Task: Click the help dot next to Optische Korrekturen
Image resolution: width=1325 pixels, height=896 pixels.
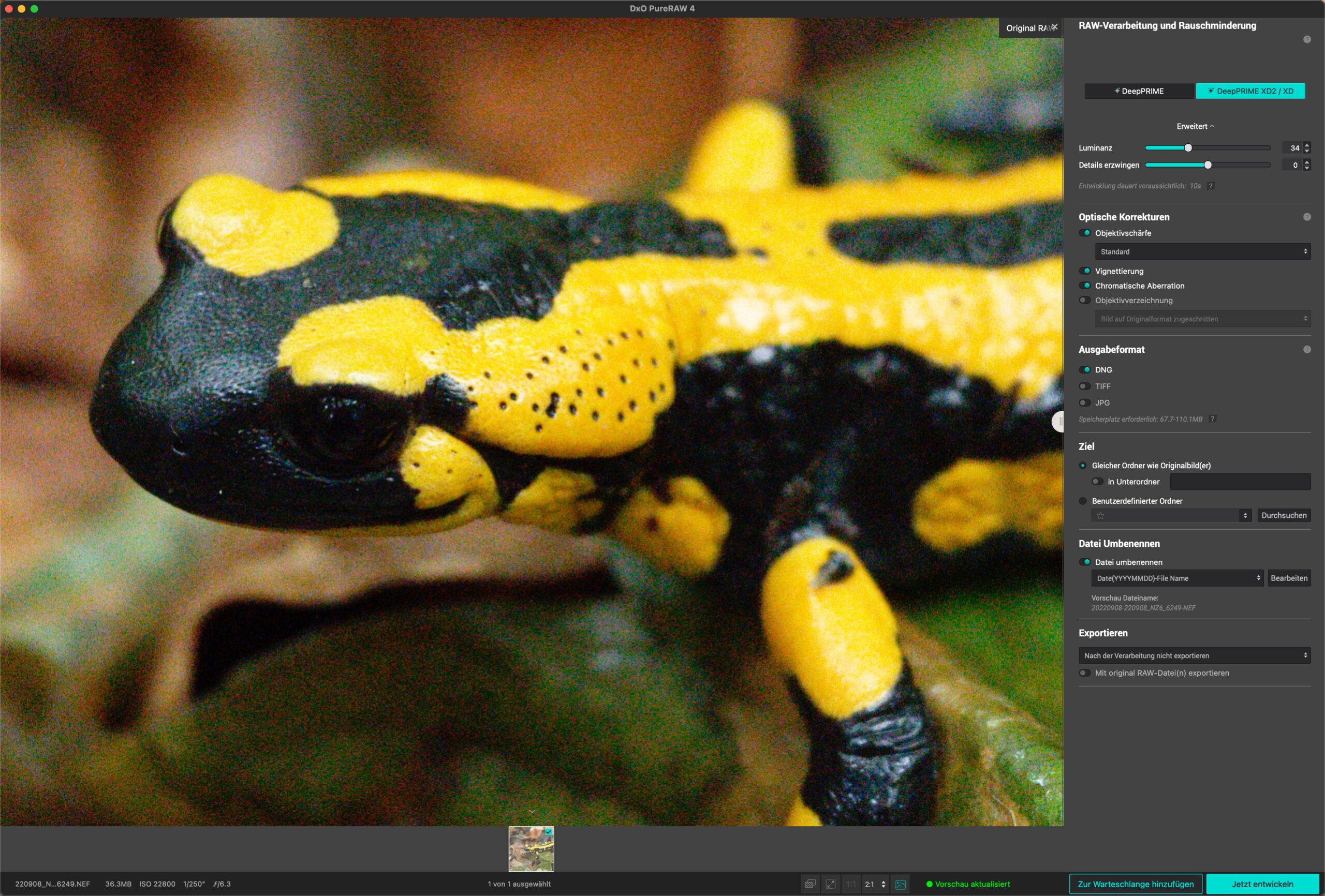Action: 1307,217
